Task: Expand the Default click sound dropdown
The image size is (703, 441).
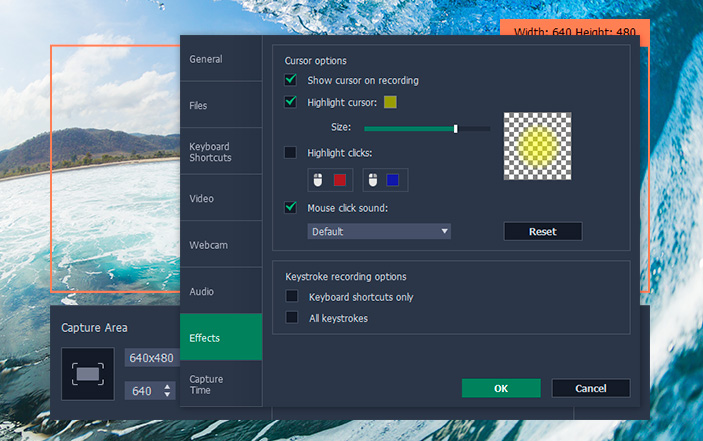Action: 379,232
